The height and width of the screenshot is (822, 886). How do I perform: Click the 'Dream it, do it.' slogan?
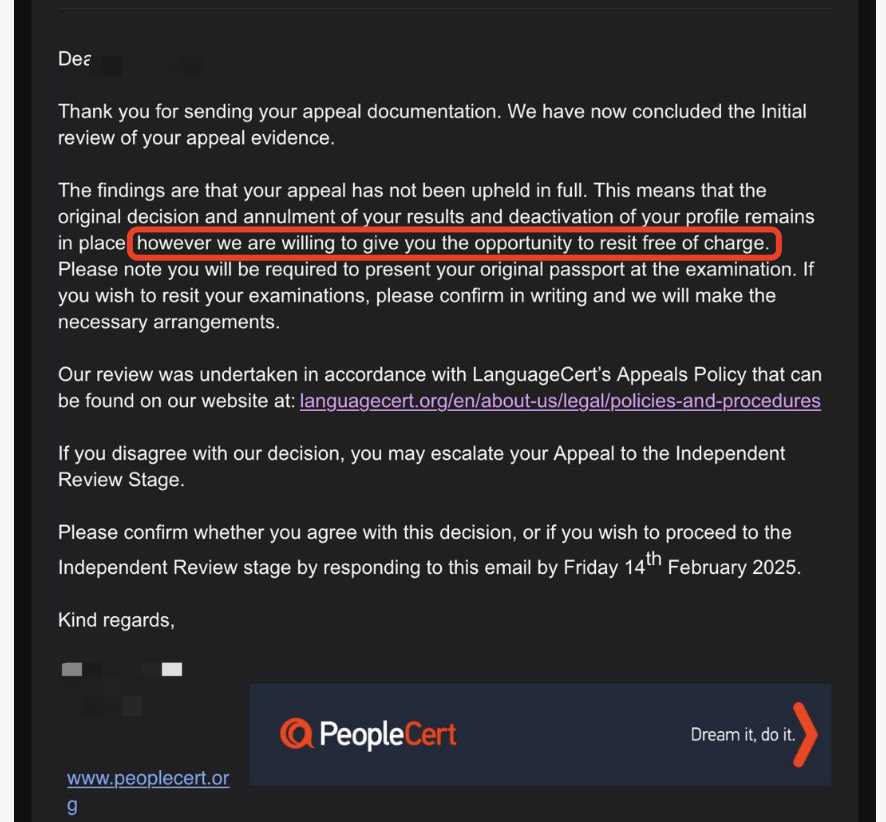pyautogui.click(x=742, y=734)
